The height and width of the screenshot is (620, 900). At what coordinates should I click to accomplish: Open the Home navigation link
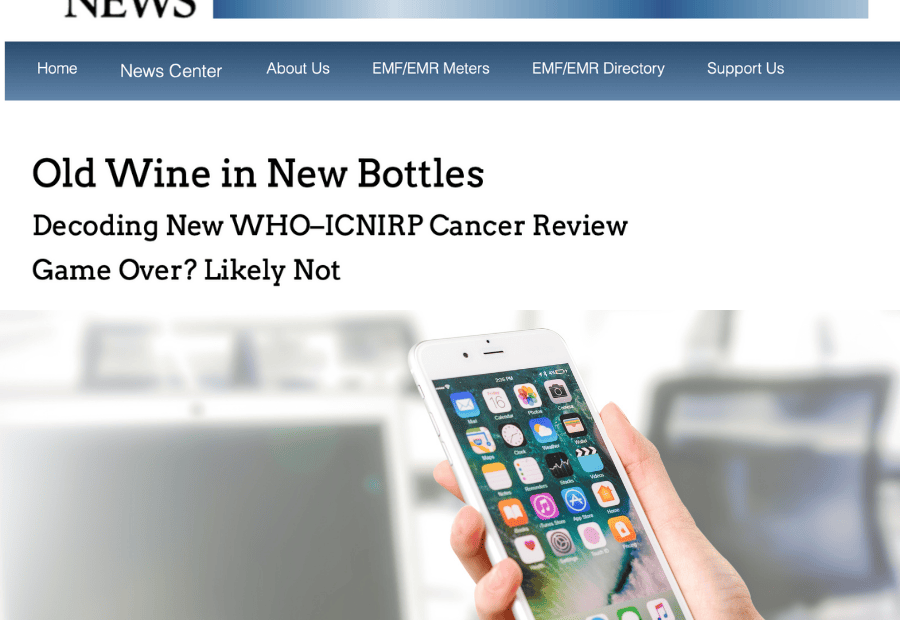point(57,68)
